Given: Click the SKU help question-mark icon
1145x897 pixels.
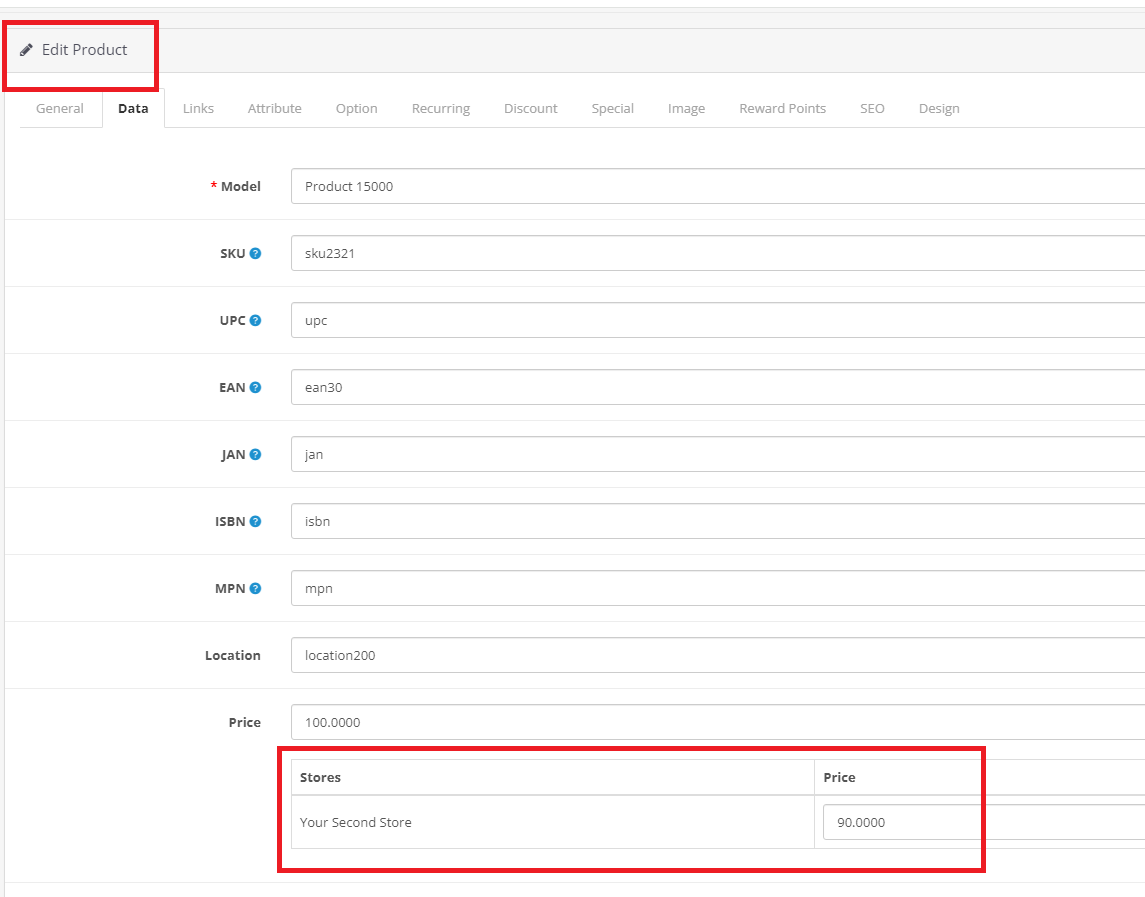Looking at the screenshot, I should (x=255, y=254).
